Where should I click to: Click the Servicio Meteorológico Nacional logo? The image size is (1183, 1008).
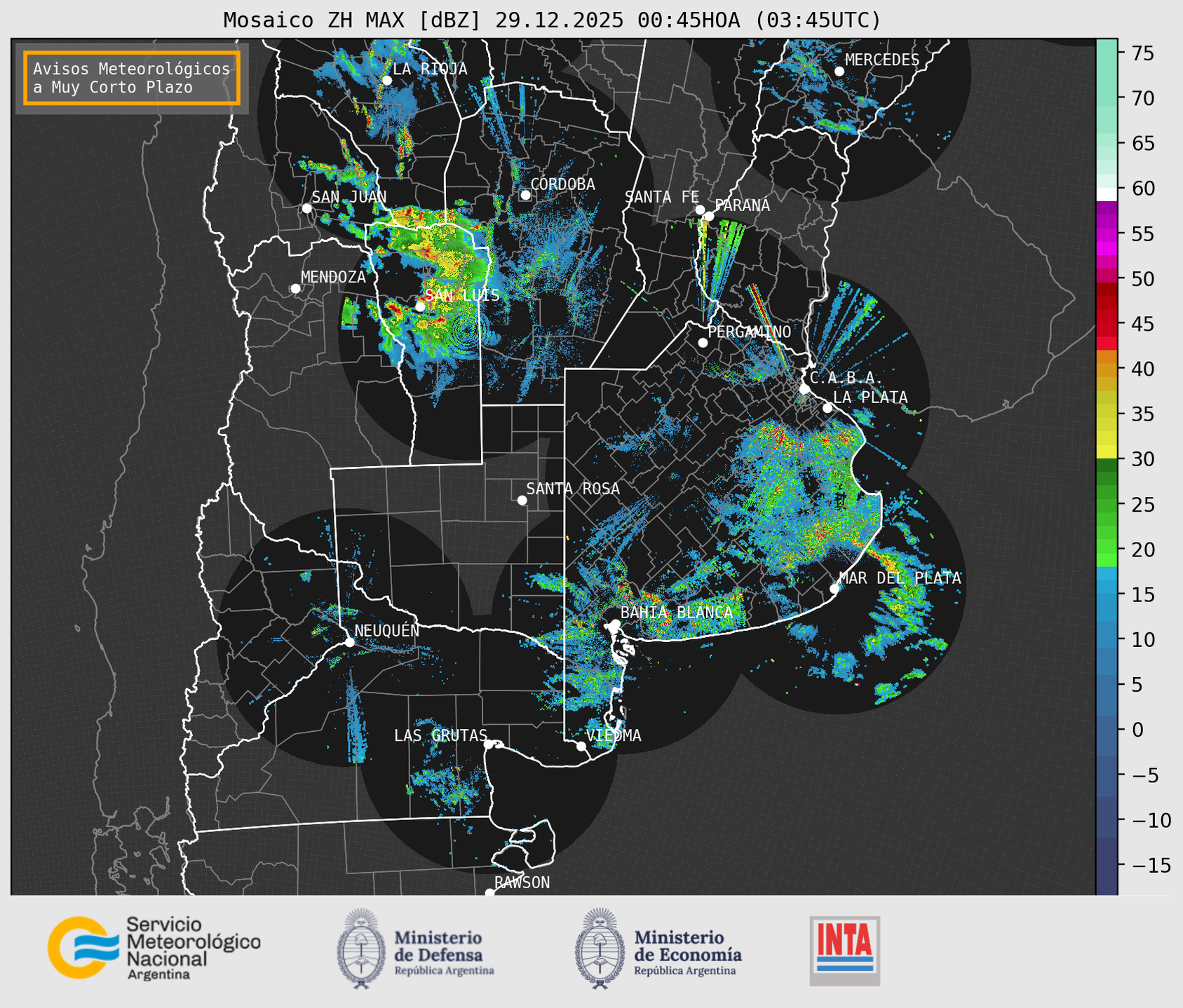(x=154, y=948)
